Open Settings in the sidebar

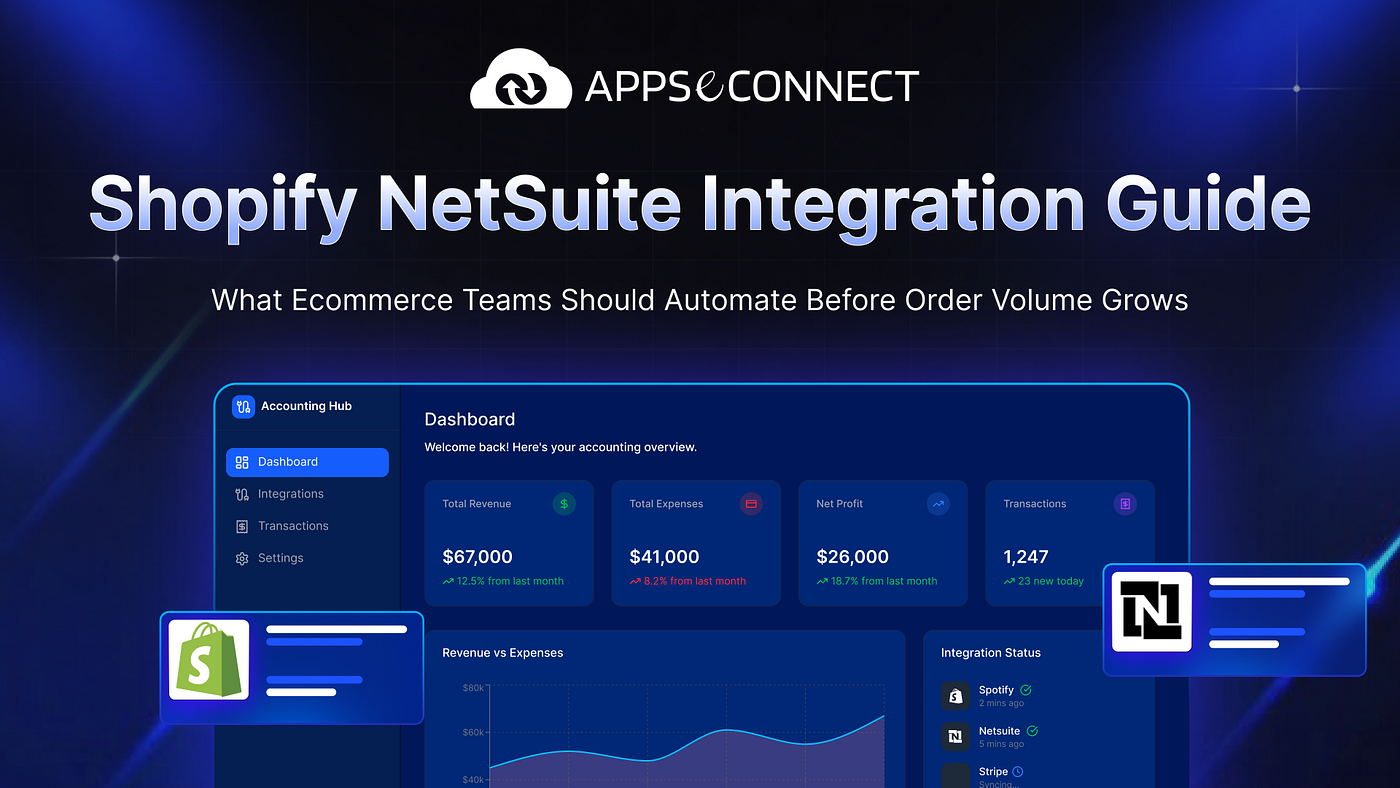(280, 558)
